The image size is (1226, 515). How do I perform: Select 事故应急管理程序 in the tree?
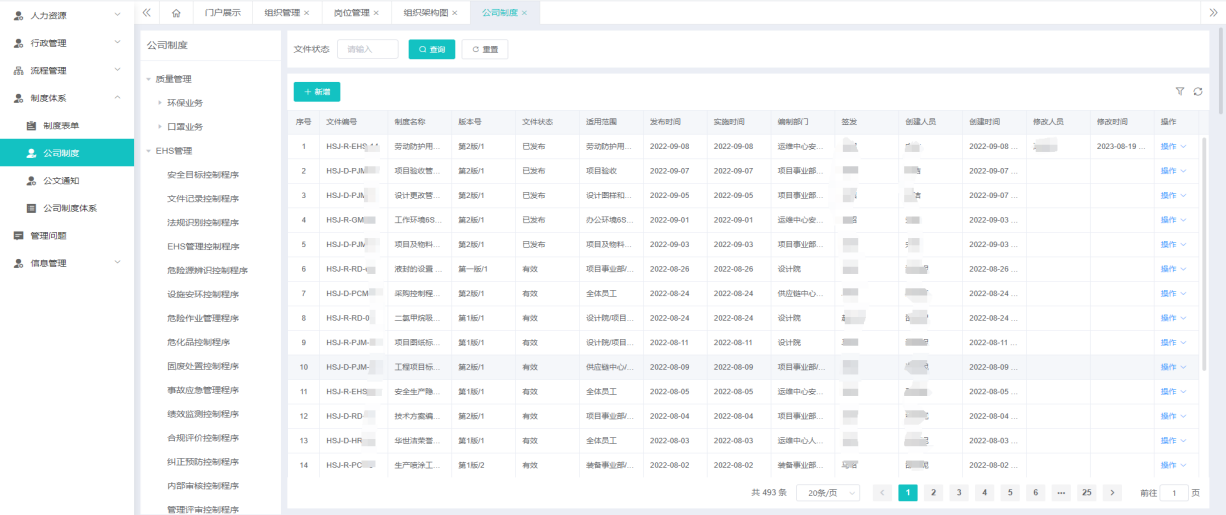coord(203,390)
